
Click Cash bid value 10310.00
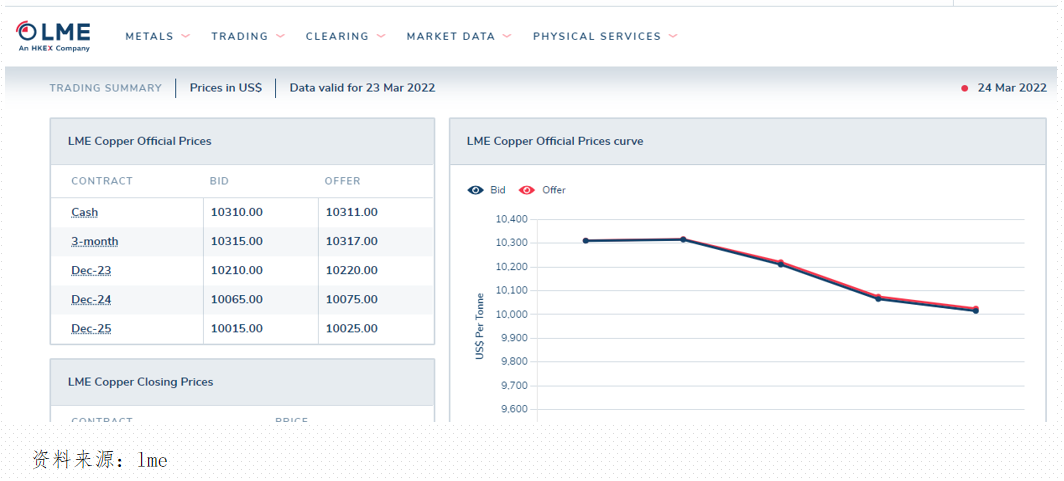pyautogui.click(x=237, y=212)
